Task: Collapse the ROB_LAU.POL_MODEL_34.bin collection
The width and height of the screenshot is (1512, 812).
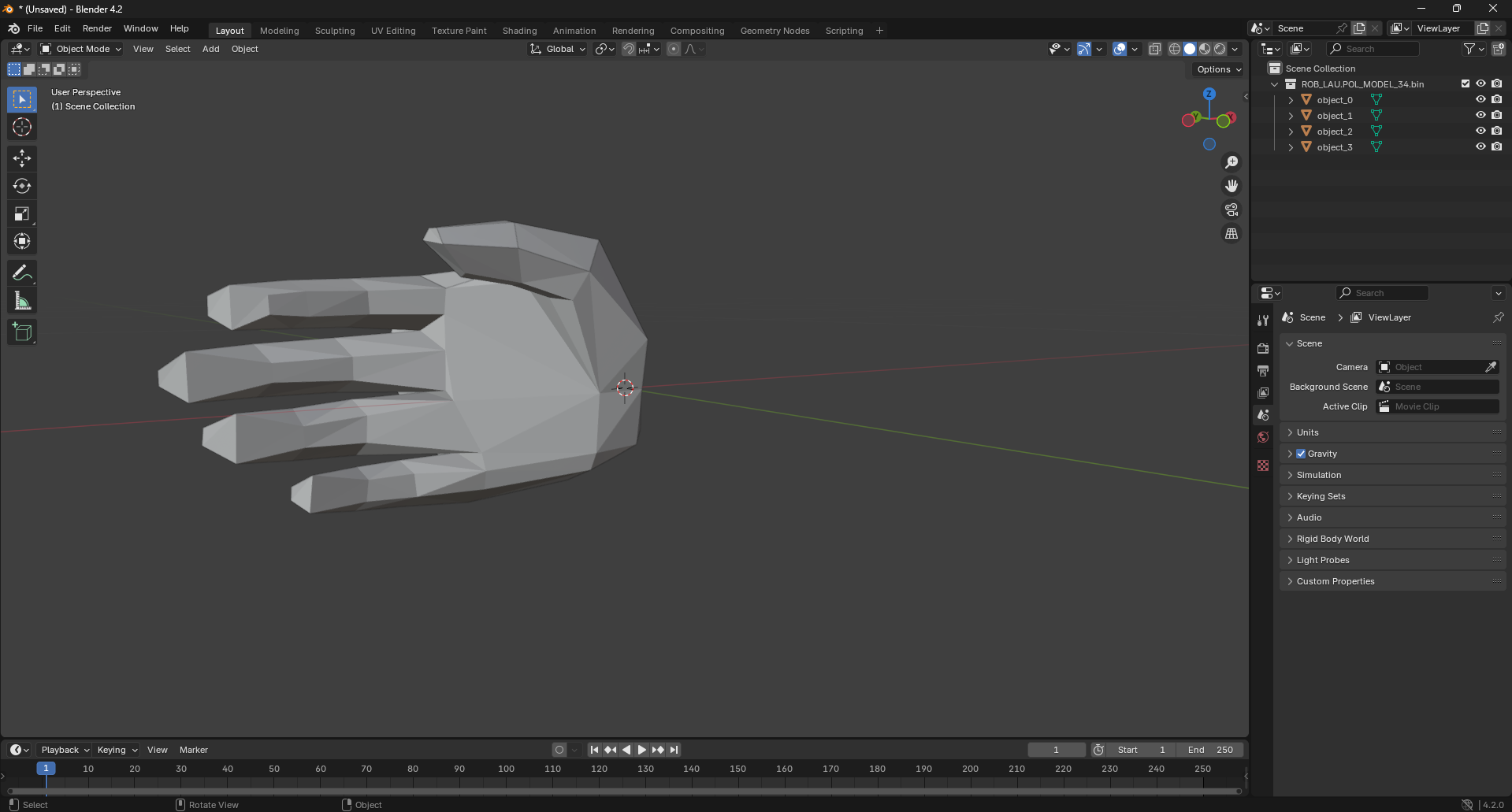Action: (x=1275, y=84)
